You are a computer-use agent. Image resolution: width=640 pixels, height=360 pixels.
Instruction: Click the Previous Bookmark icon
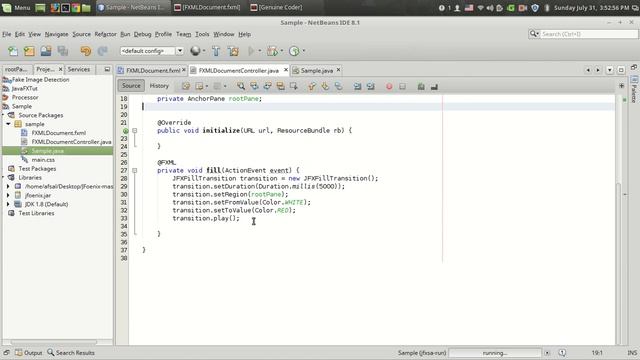pos(312,86)
